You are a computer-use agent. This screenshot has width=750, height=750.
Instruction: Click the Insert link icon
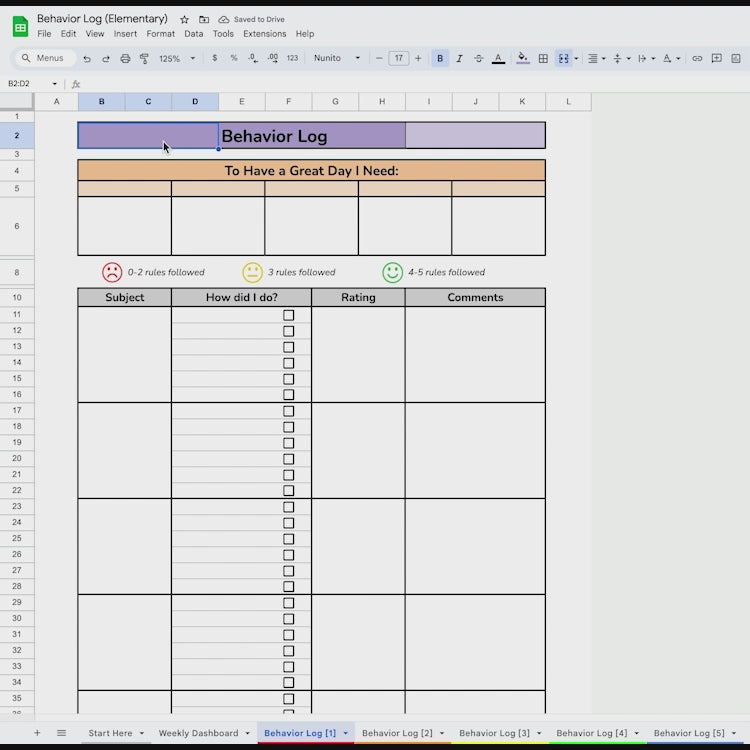697,58
